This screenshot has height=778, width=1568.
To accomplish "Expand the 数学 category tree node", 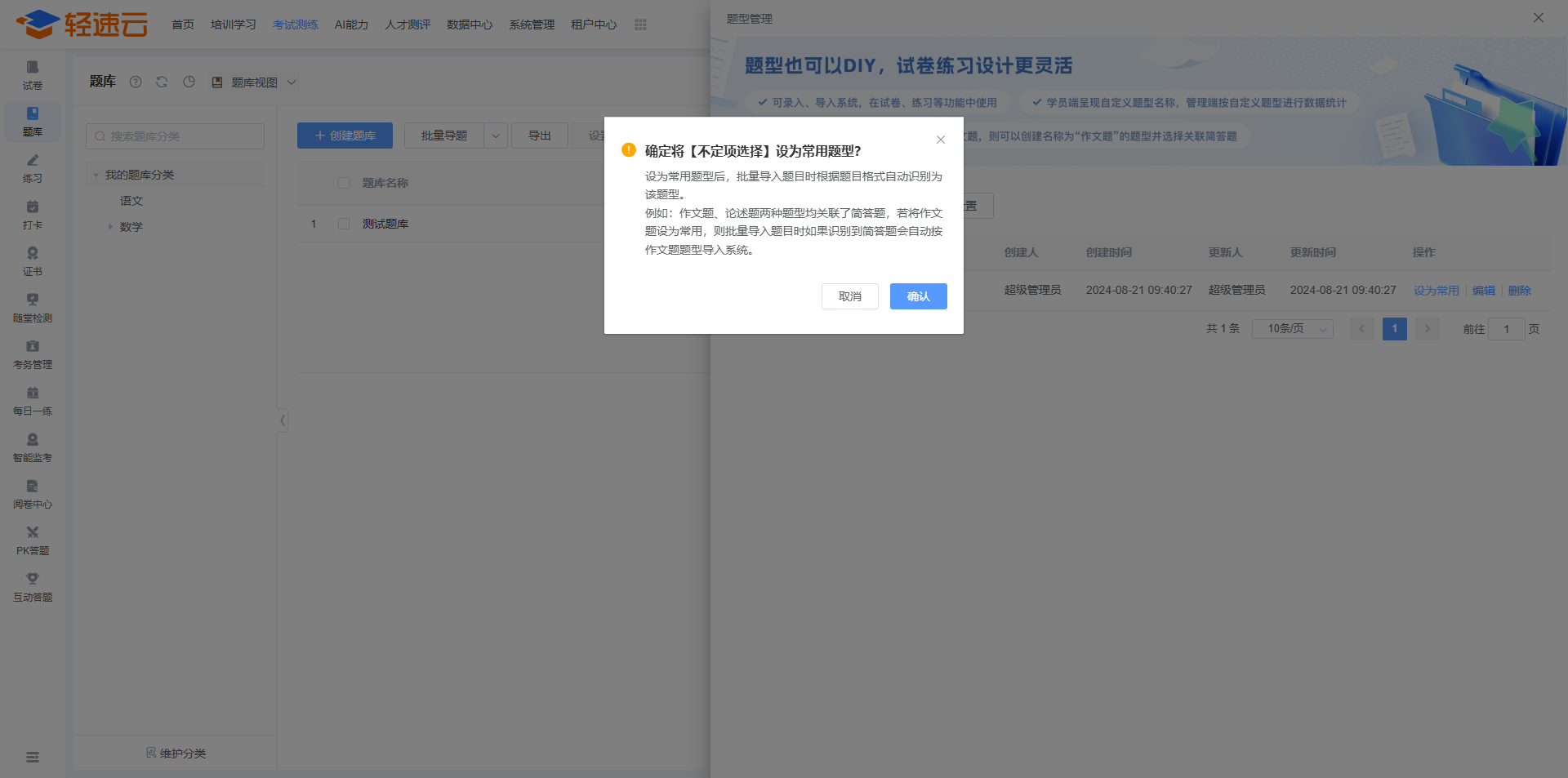I will coord(110,227).
